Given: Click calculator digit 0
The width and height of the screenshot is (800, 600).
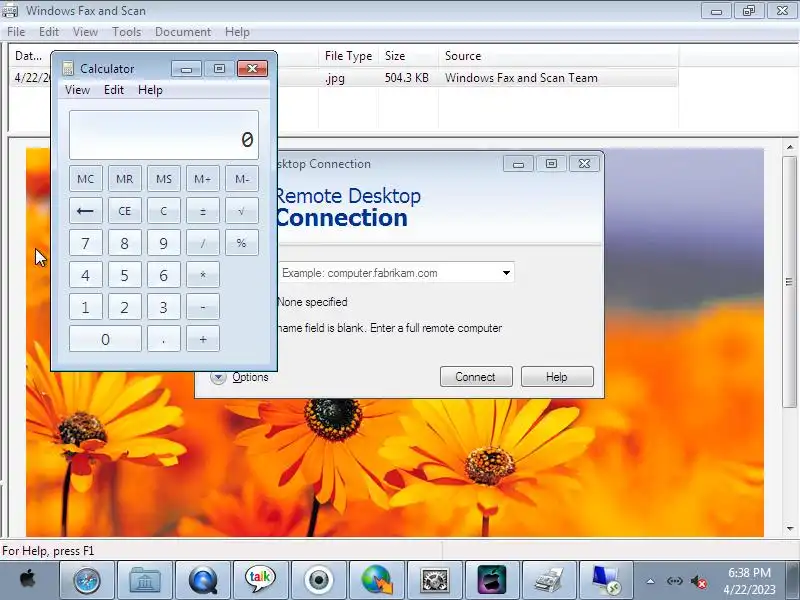Looking at the screenshot, I should click(x=105, y=339).
